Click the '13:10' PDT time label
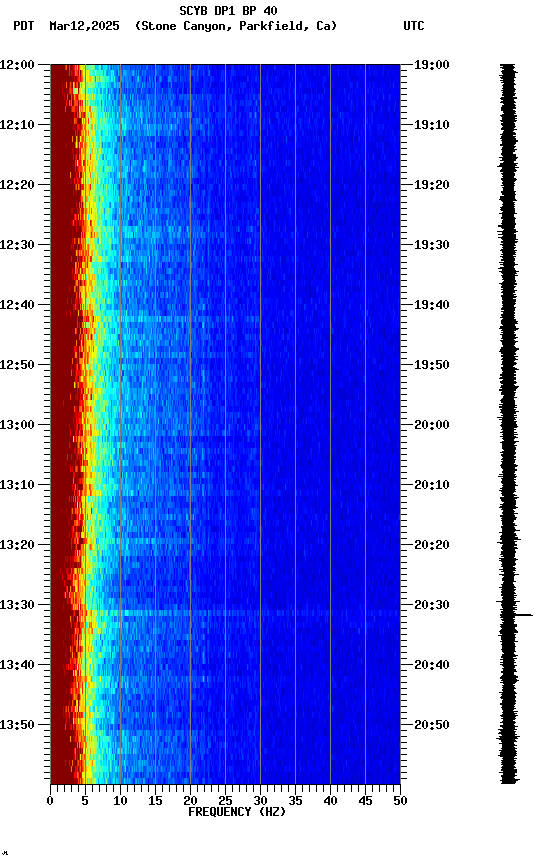Image resolution: width=552 pixels, height=864 pixels. 17,485
